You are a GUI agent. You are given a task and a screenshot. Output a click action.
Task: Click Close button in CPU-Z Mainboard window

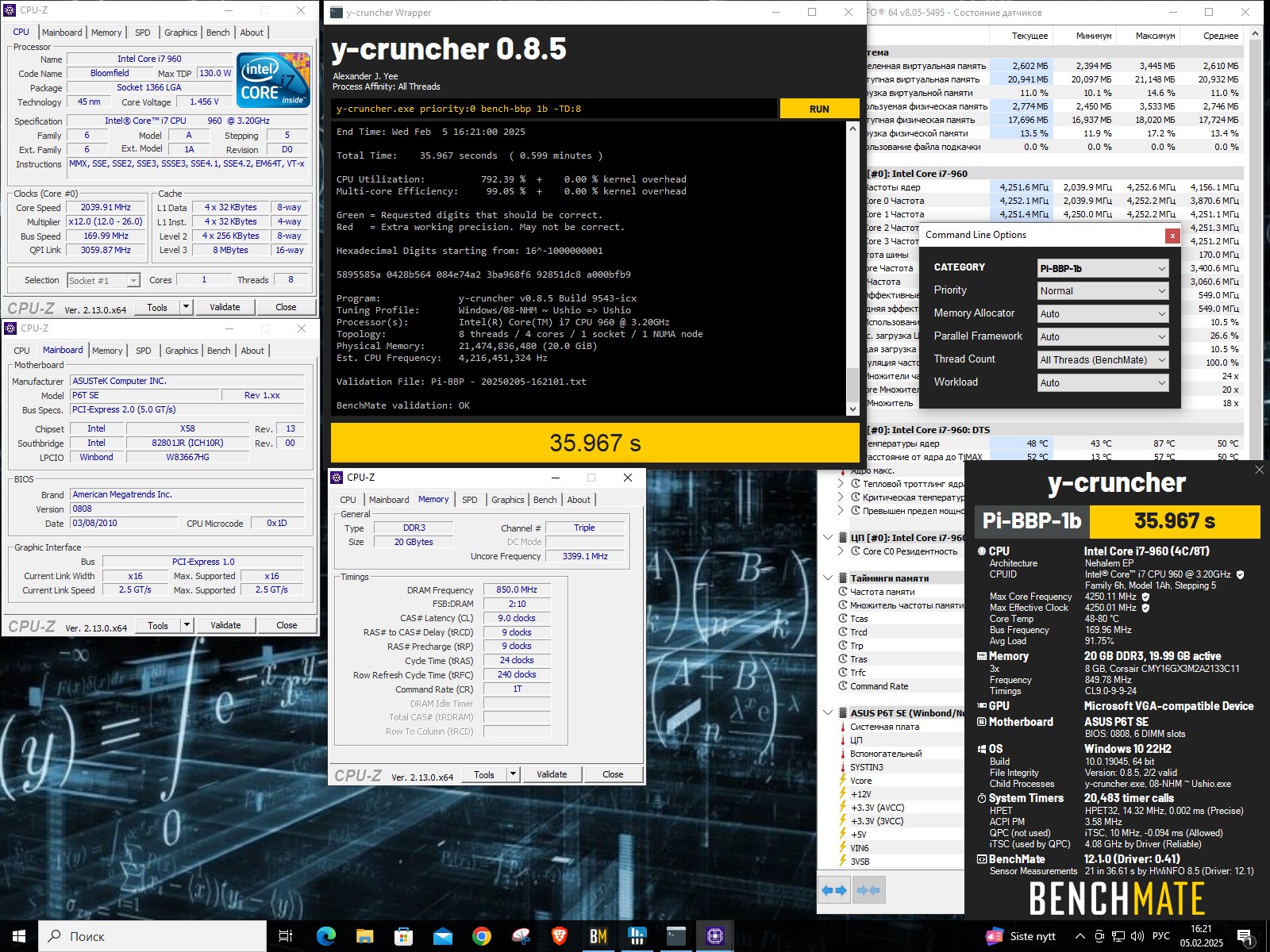coord(287,625)
